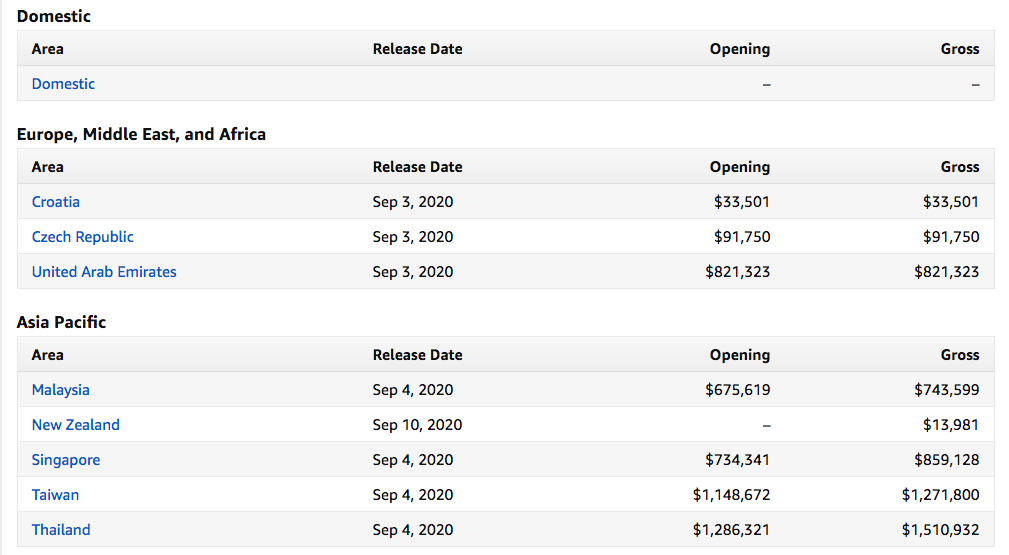Viewport: 1009px width, 555px height.
Task: Open the Thailand link
Action: tap(61, 530)
